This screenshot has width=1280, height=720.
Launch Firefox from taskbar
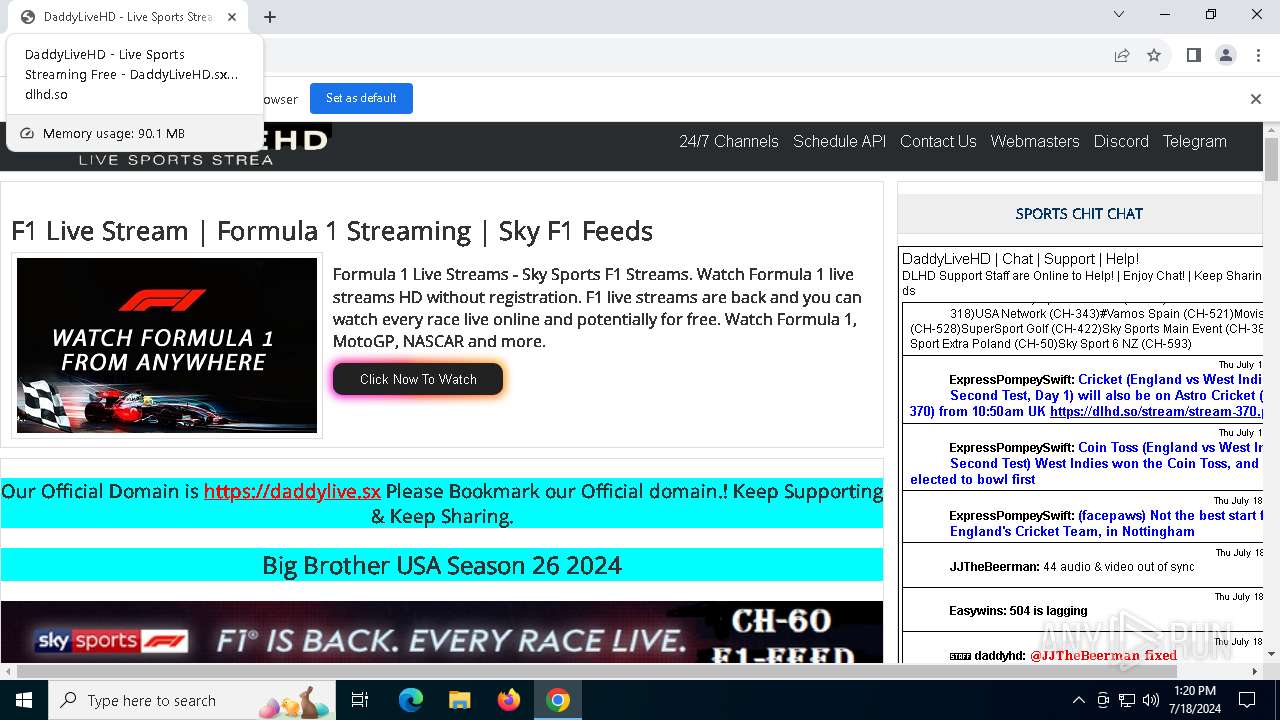coord(509,700)
